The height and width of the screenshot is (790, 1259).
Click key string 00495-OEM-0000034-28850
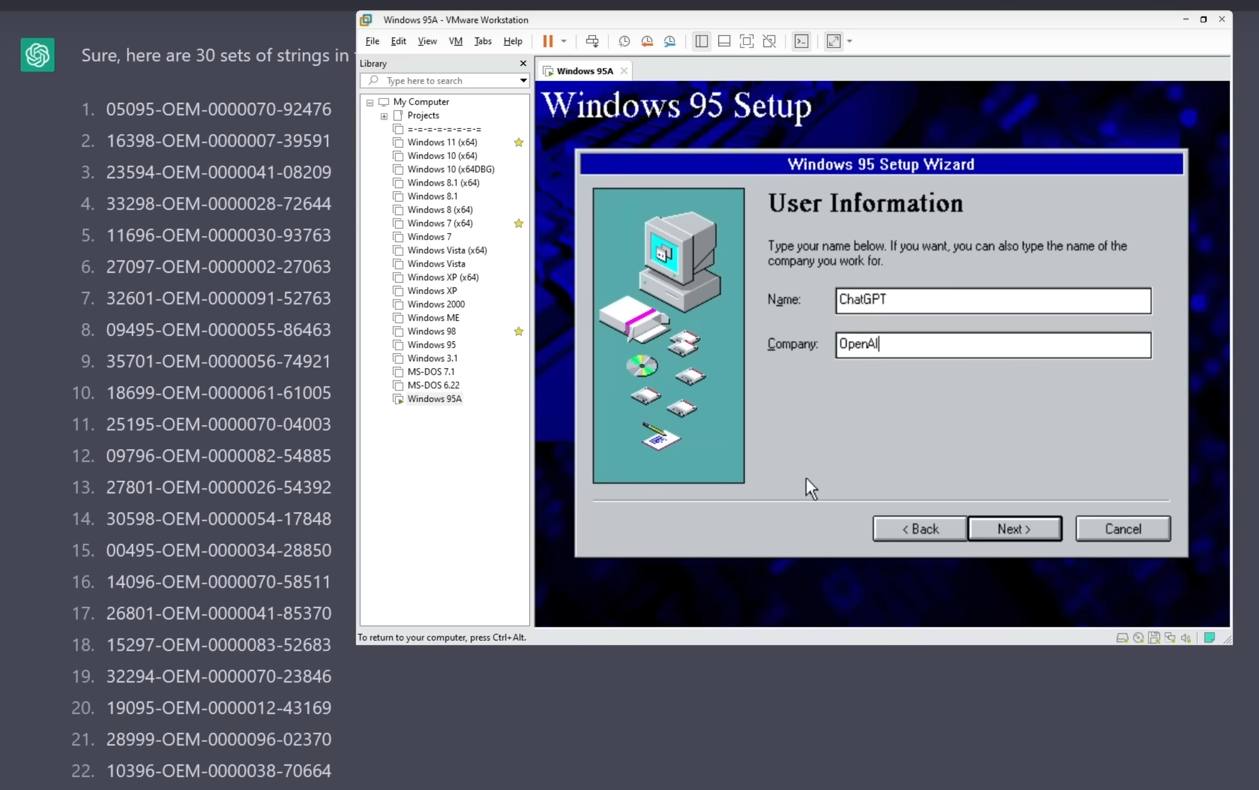219,550
